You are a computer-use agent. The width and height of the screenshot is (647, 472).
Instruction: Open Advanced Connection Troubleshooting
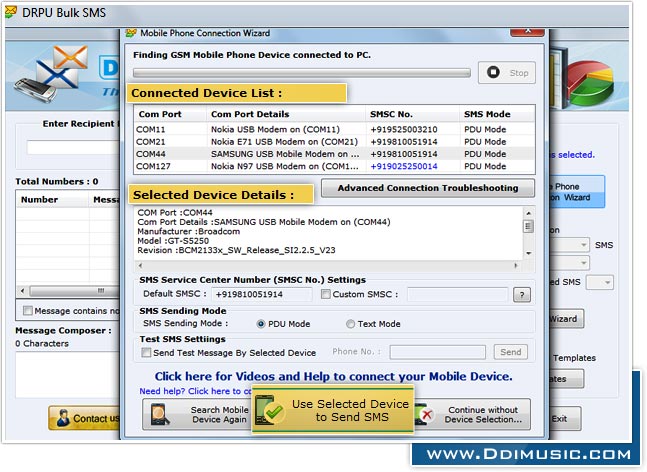[427, 188]
